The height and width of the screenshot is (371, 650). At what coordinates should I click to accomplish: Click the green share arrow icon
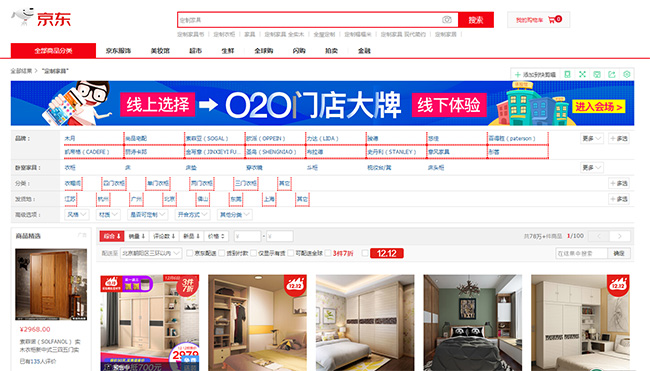(x=611, y=74)
